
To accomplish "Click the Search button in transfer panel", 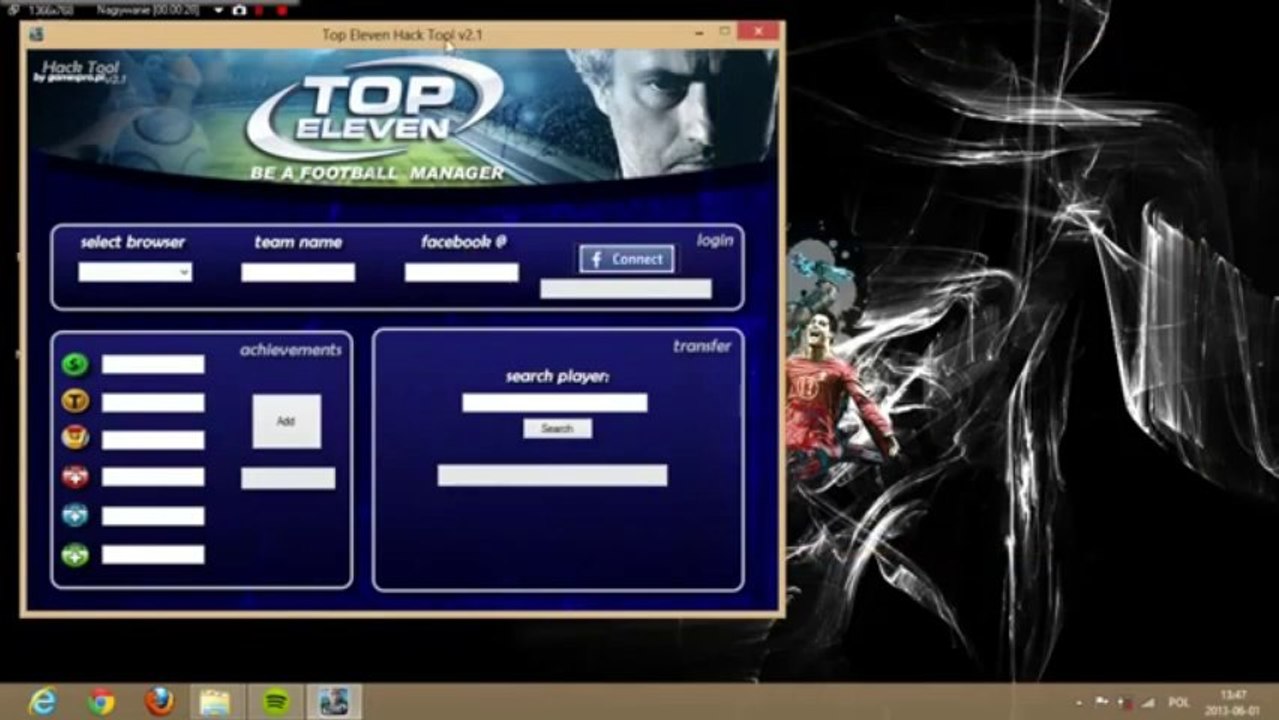I will [x=557, y=428].
